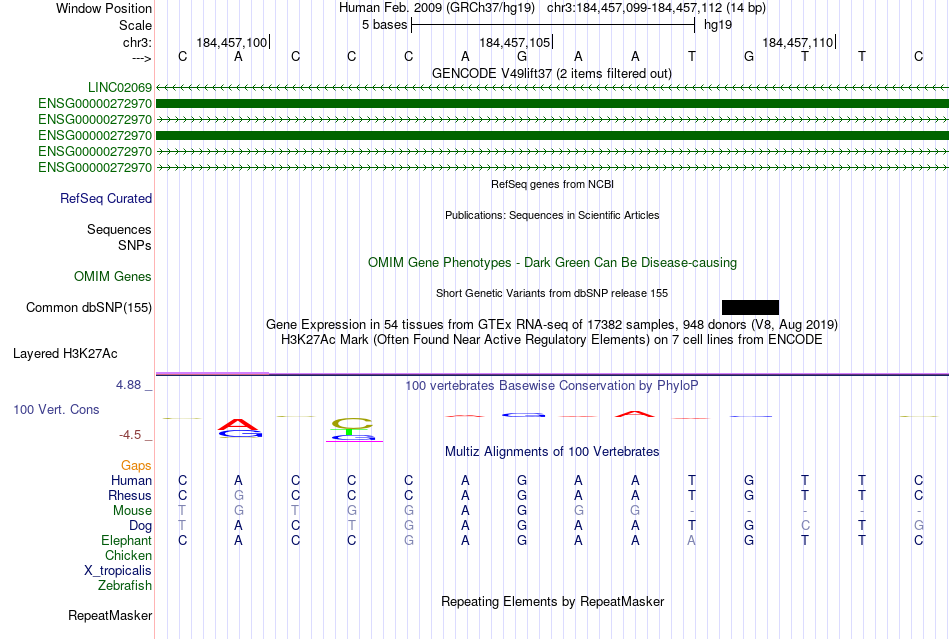Image resolution: width=950 pixels, height=639 pixels.
Task: Click the SNPs track label
Action: tap(135, 245)
